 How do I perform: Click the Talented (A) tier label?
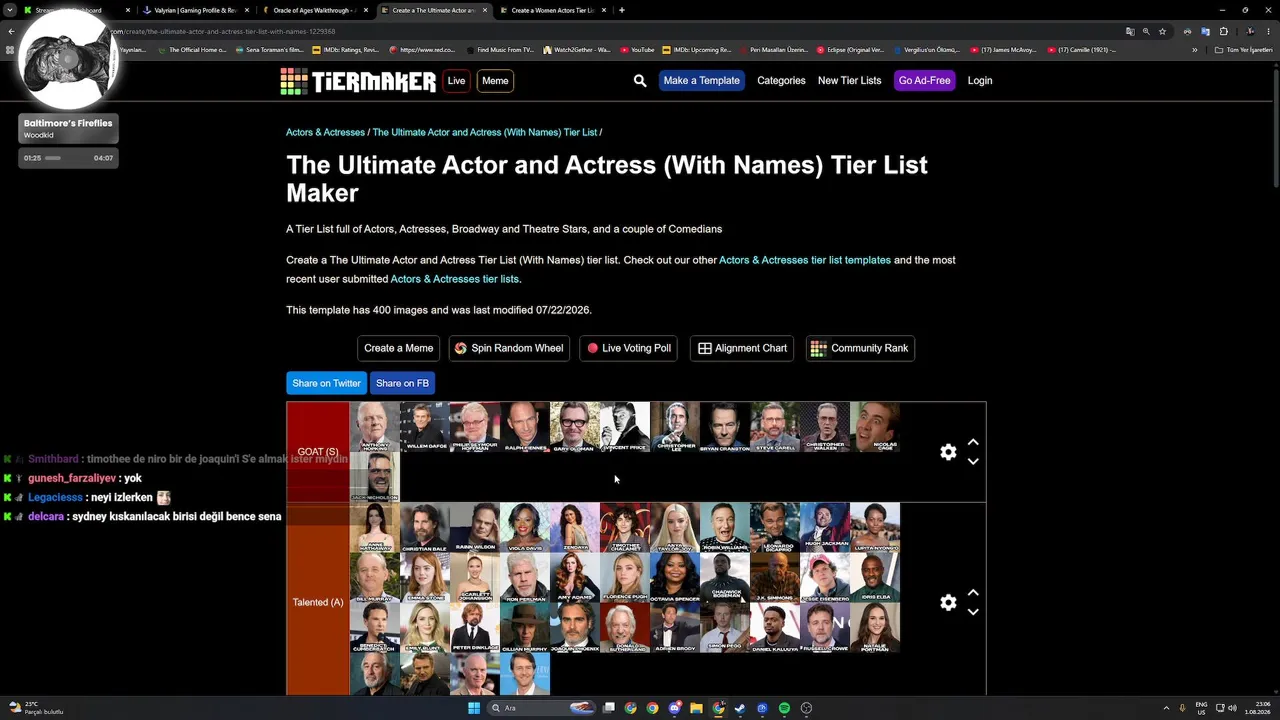point(318,602)
